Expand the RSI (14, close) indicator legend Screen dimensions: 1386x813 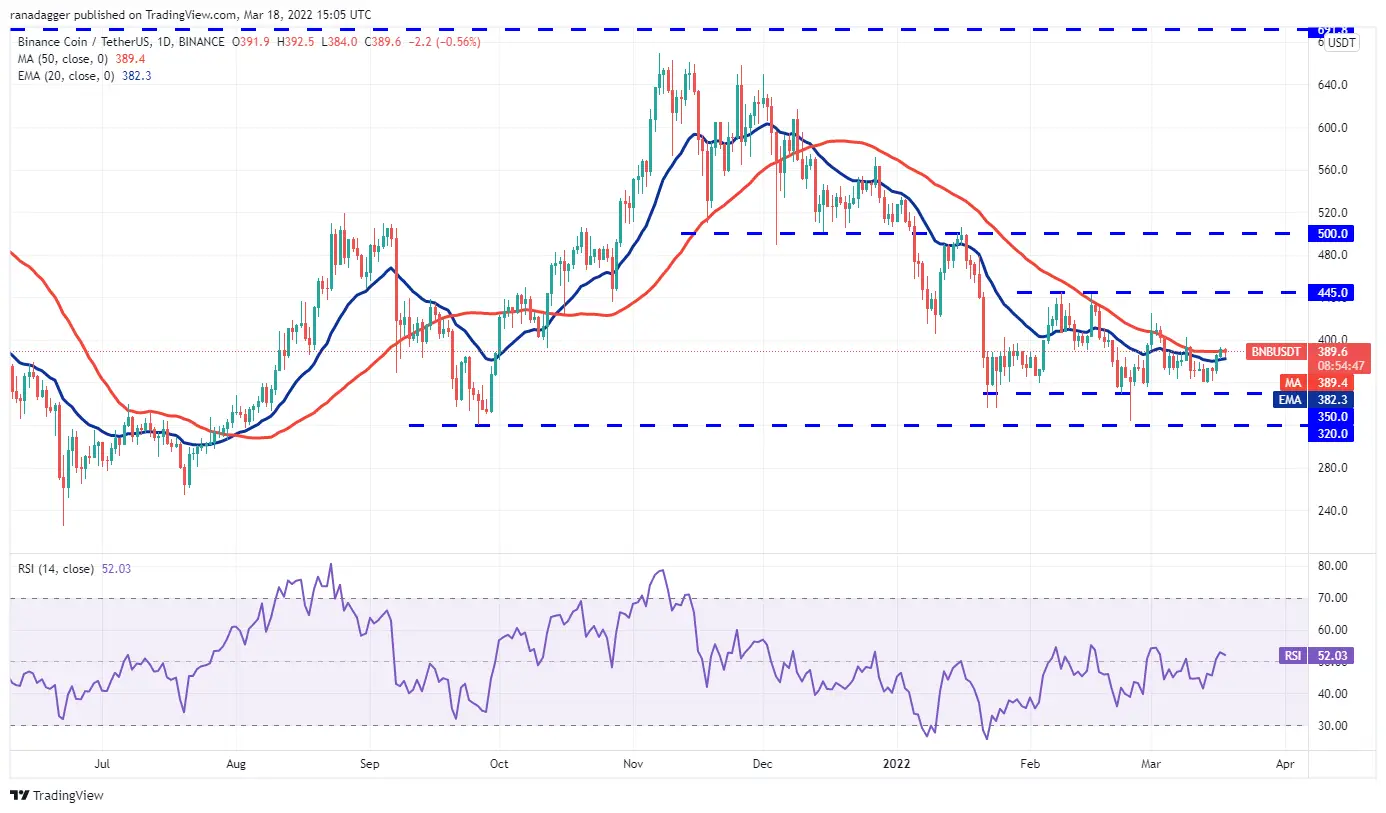click(x=56, y=569)
